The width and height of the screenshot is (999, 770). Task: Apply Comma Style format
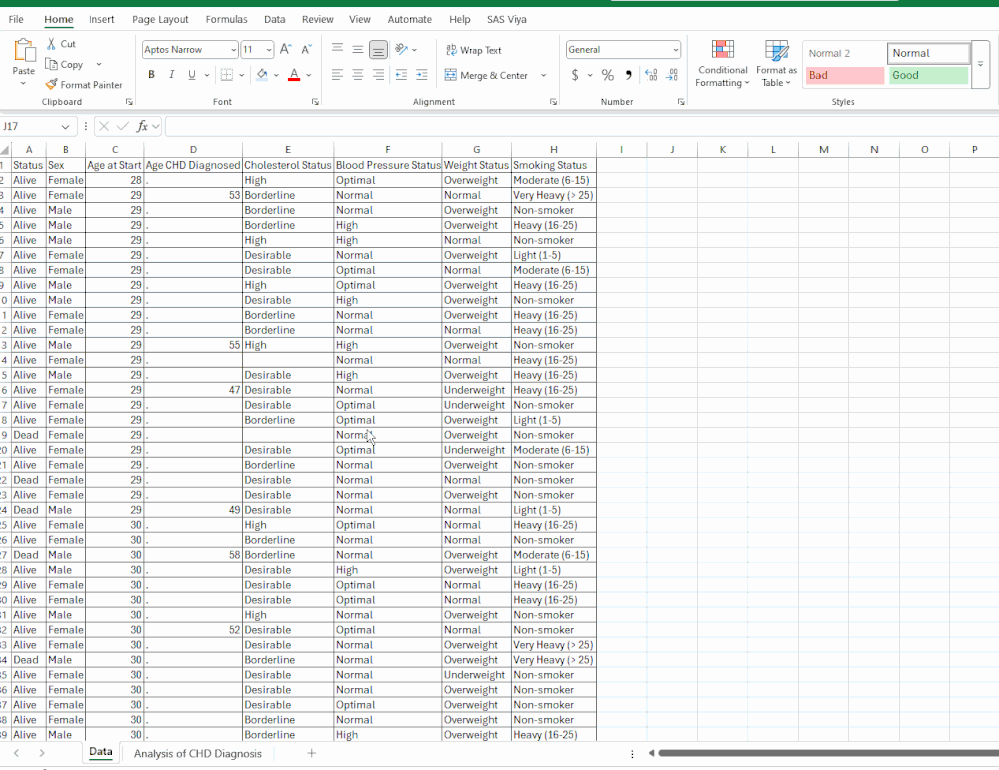pyautogui.click(x=628, y=75)
